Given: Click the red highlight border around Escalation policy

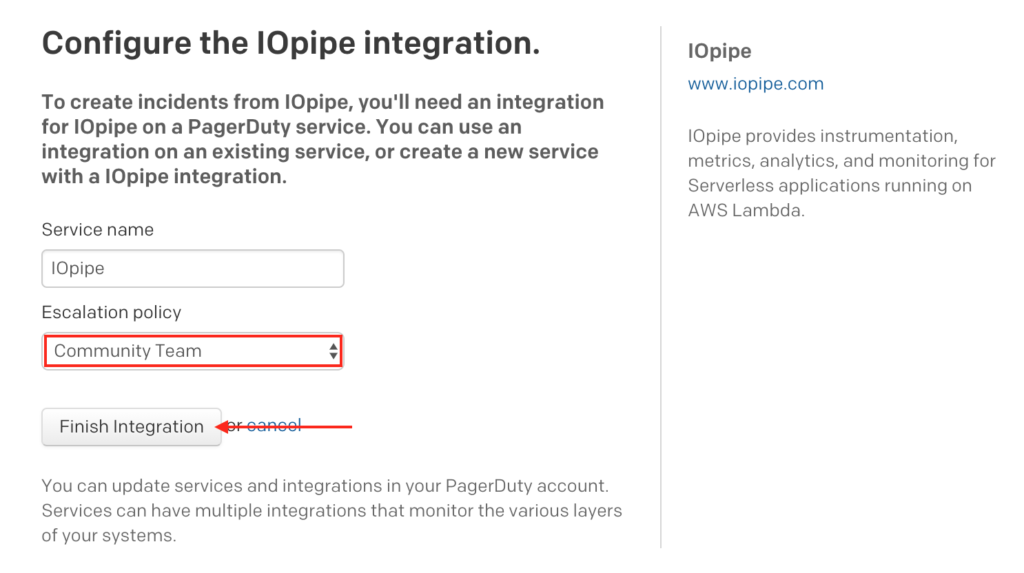Looking at the screenshot, I should click(192, 336).
